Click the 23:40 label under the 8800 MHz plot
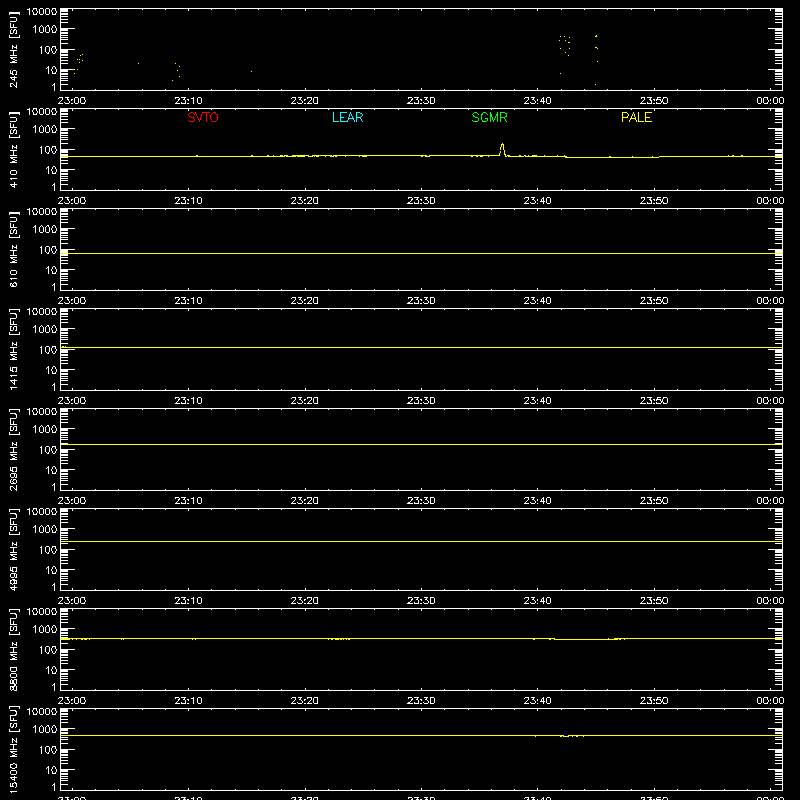Screen dimensions: 800x800 537,701
